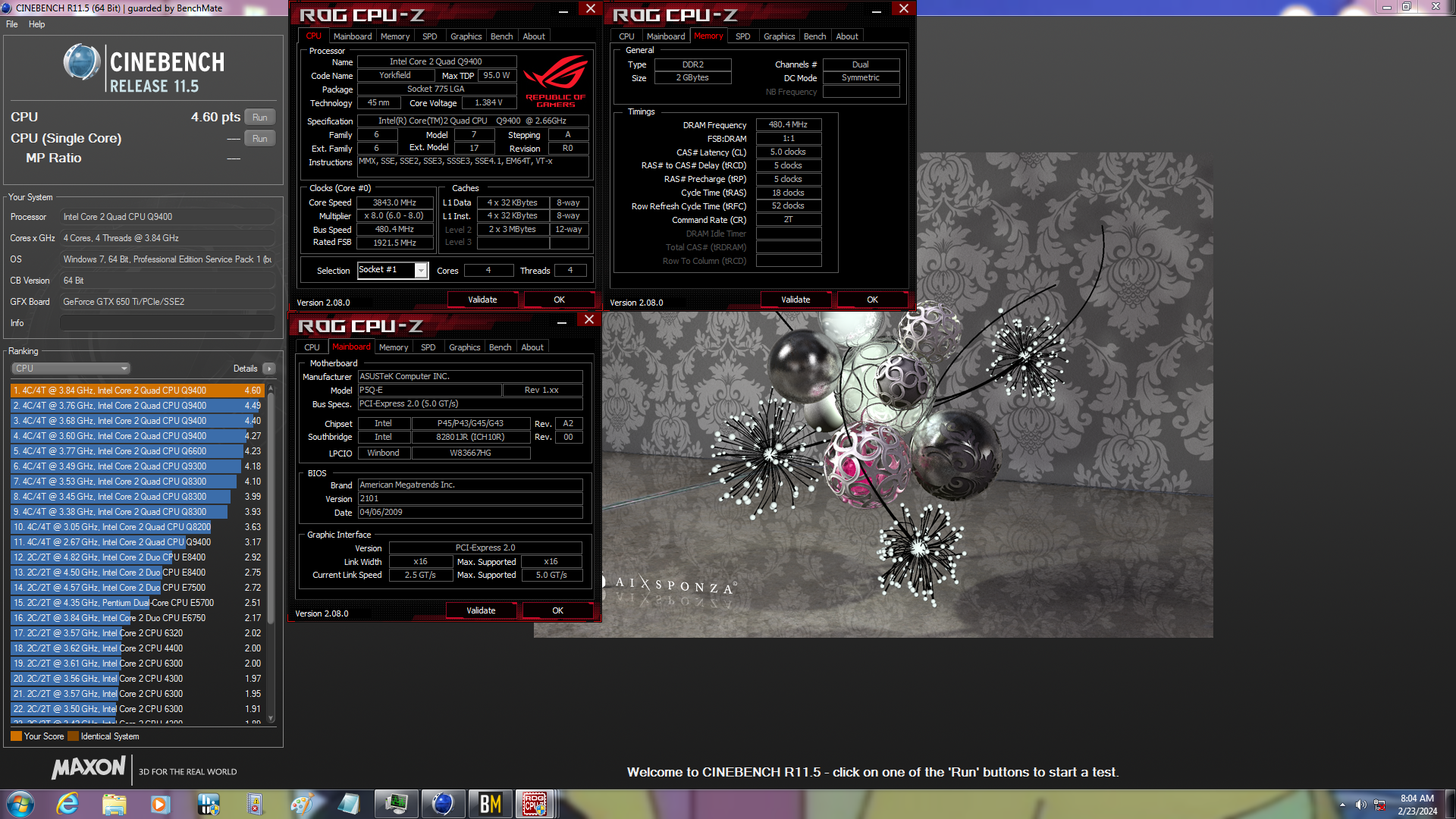Screen dimensions: 1456x819
Task: Open the File menu in CINEBENCH
Action: 12,24
